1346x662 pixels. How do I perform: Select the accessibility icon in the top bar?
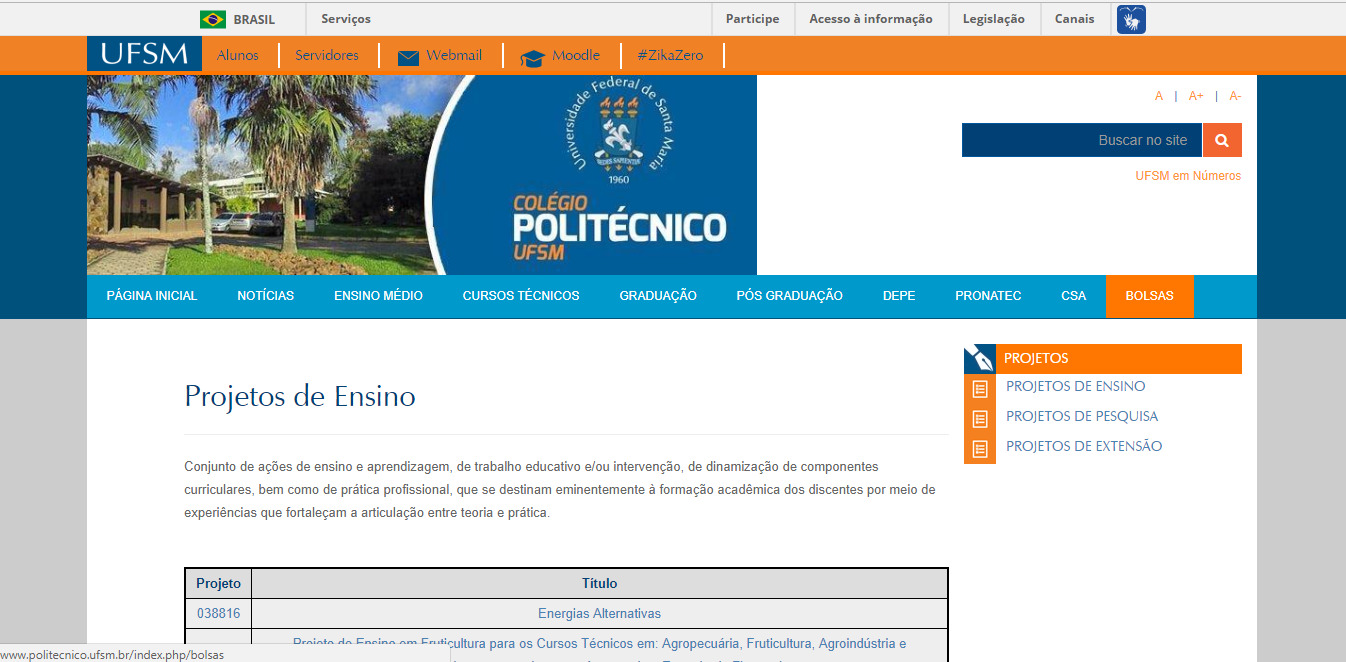(x=1131, y=19)
